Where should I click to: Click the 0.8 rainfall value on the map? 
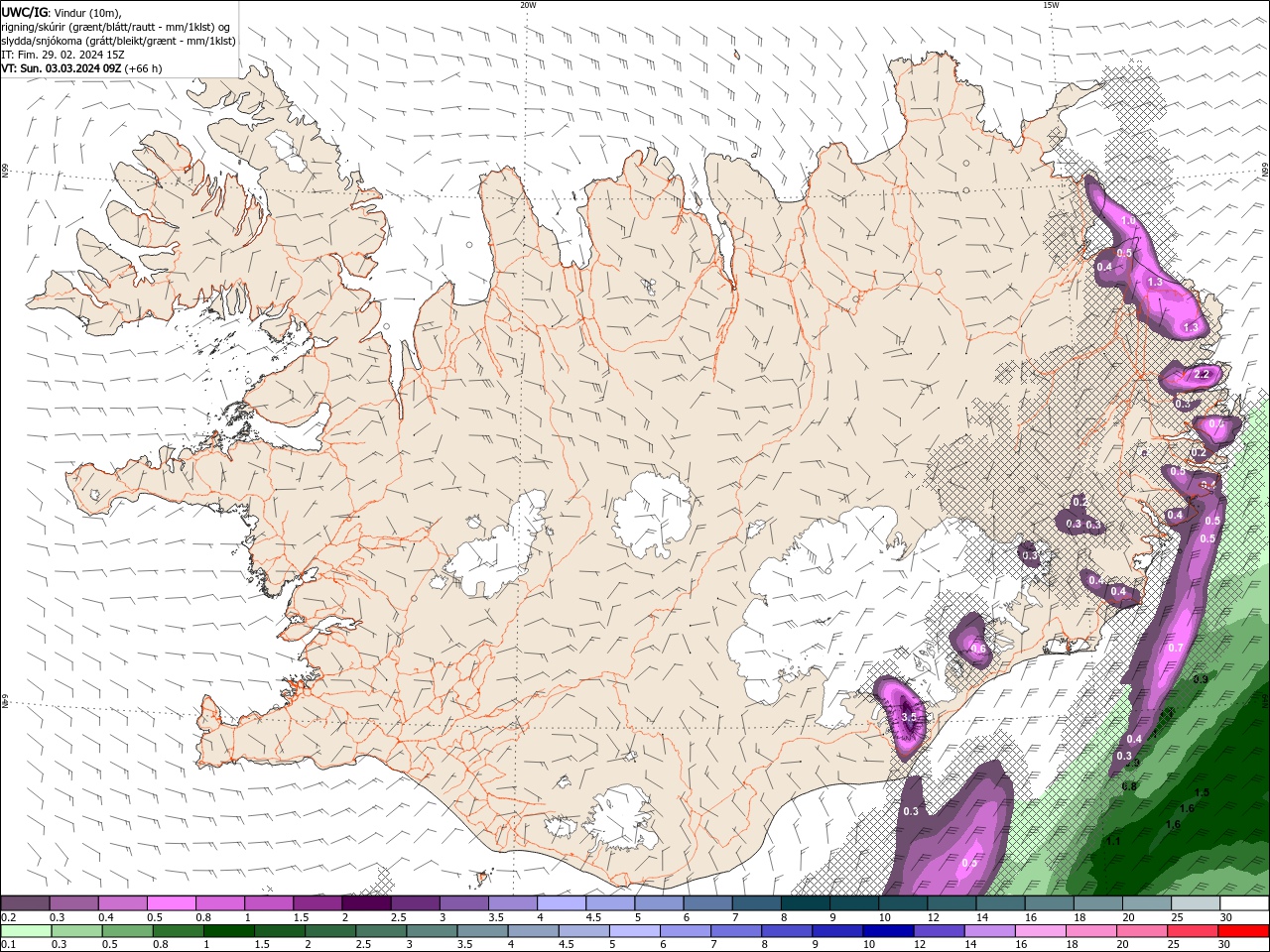click(x=1129, y=785)
